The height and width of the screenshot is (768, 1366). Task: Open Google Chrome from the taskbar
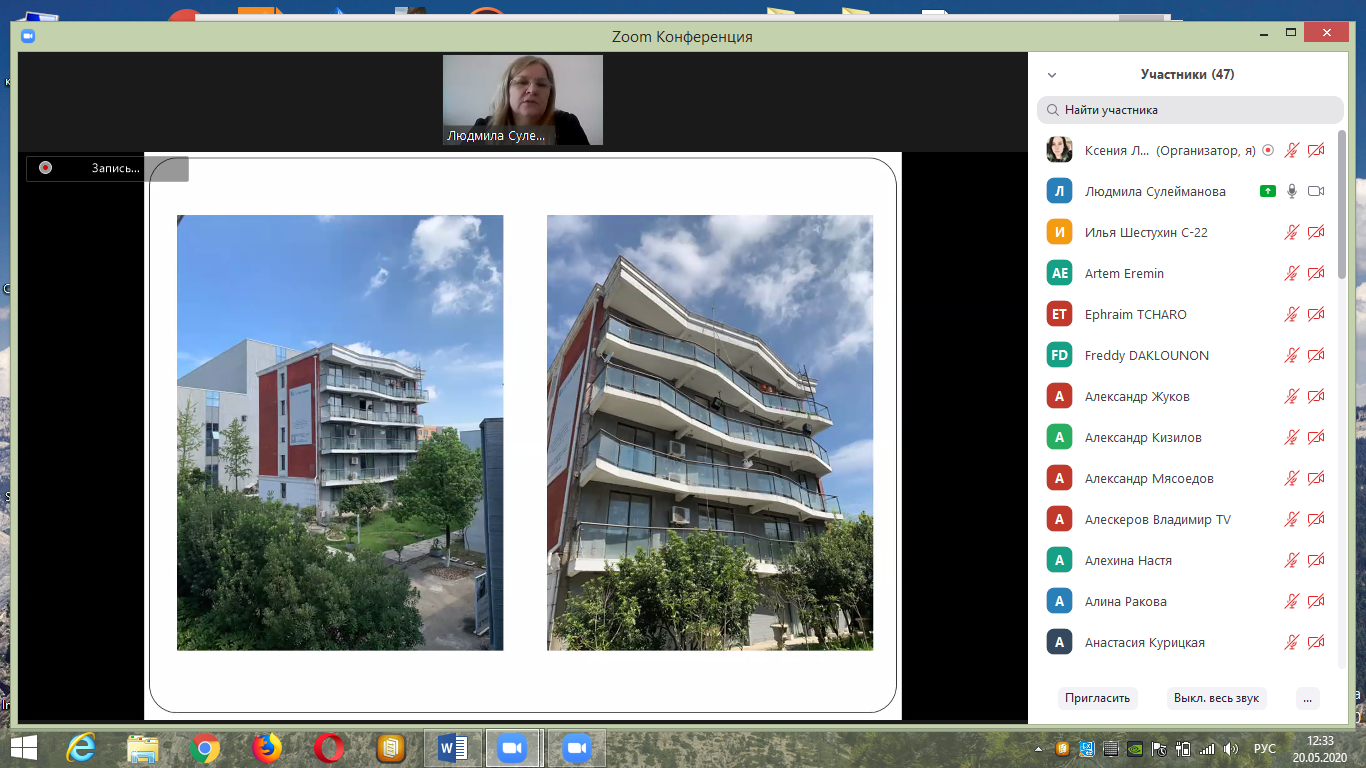[x=205, y=748]
